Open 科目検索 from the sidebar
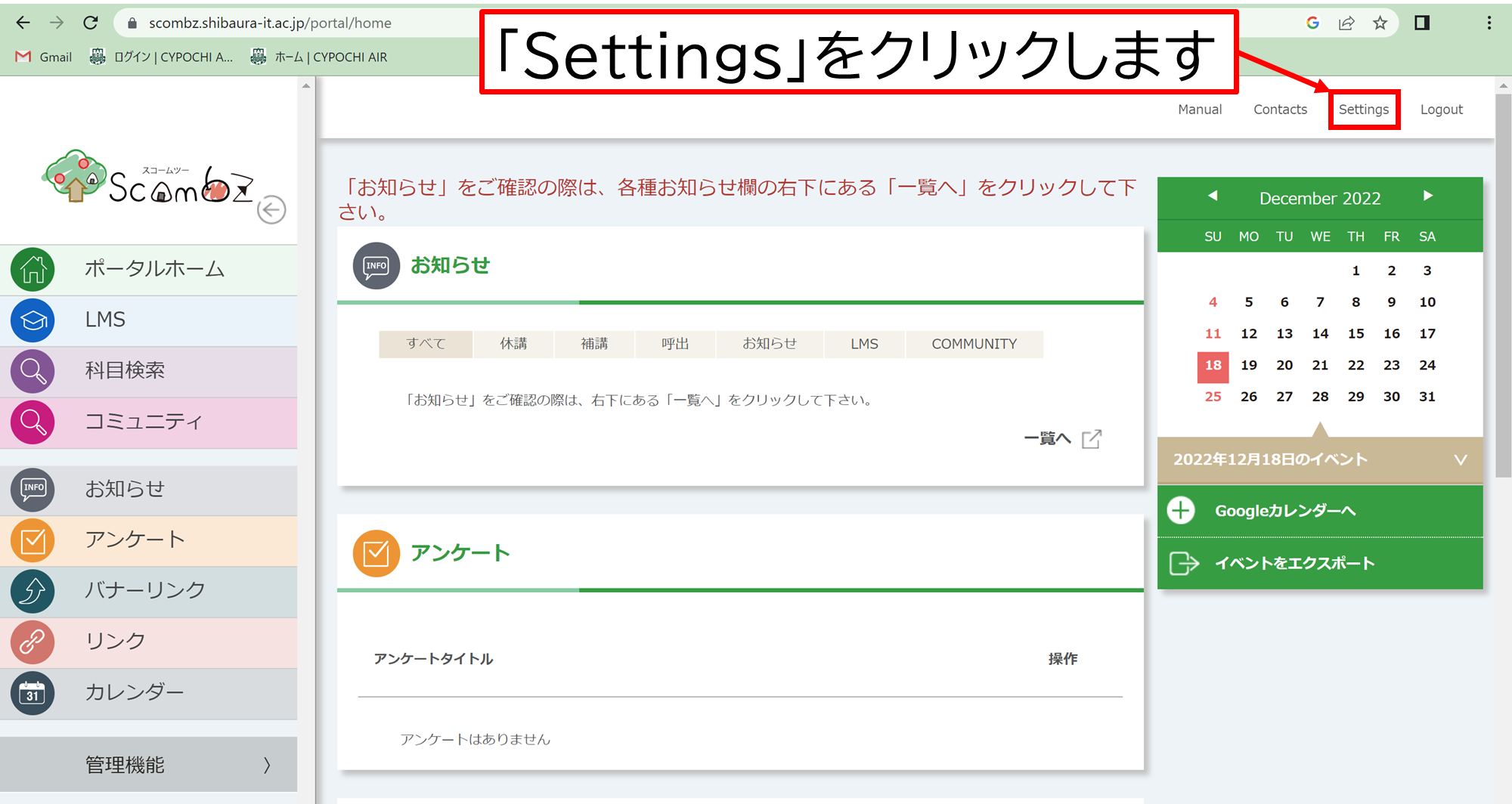This screenshot has width=1512, height=804. [x=148, y=370]
